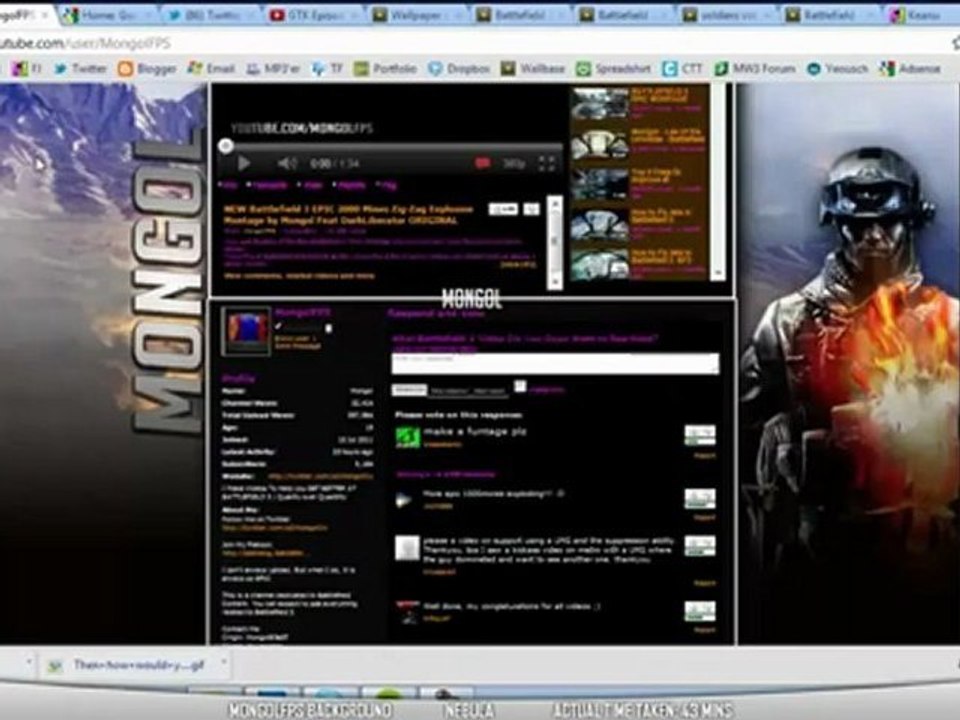Vote on the '1000mines exploding' comment
The image size is (960, 720).
click(700, 498)
